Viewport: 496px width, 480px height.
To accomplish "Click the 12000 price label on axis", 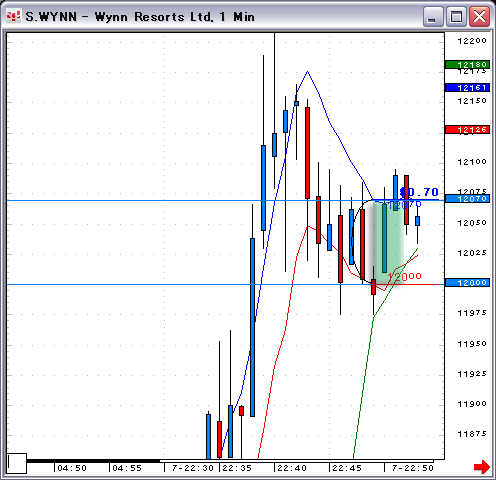I will click(467, 283).
